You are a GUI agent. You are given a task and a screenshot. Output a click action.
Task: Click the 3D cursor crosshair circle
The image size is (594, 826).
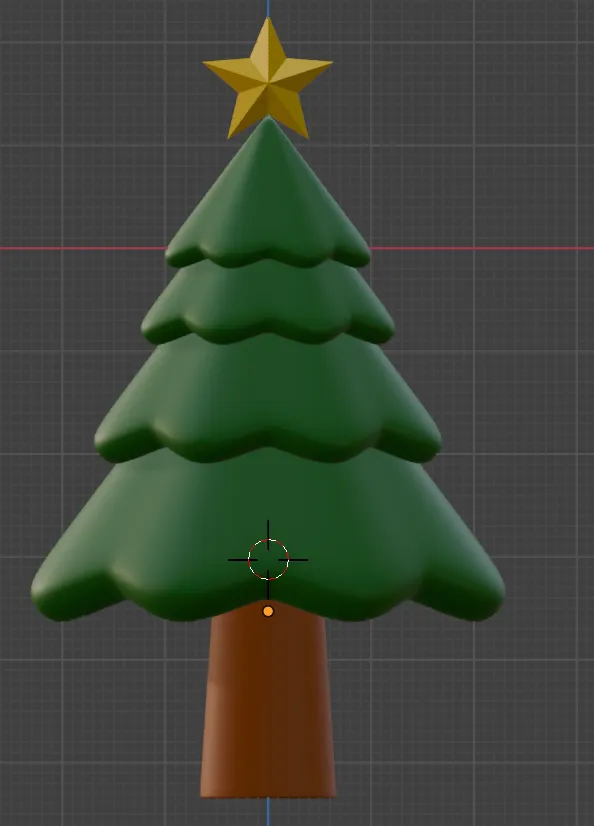coord(268,559)
